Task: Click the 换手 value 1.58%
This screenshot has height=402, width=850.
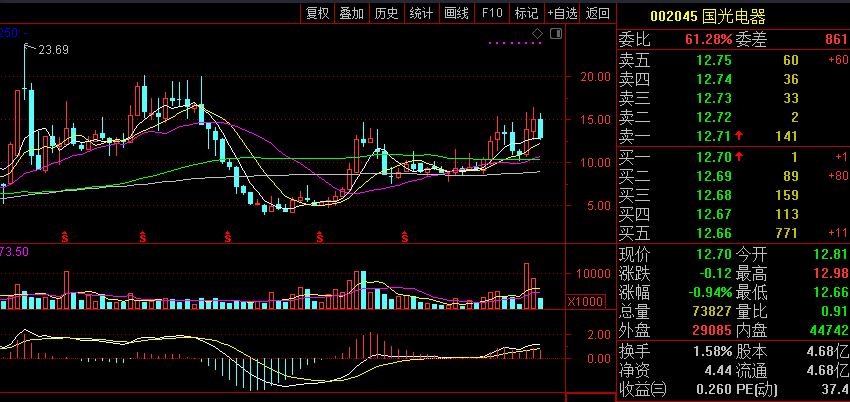Action: pos(713,351)
